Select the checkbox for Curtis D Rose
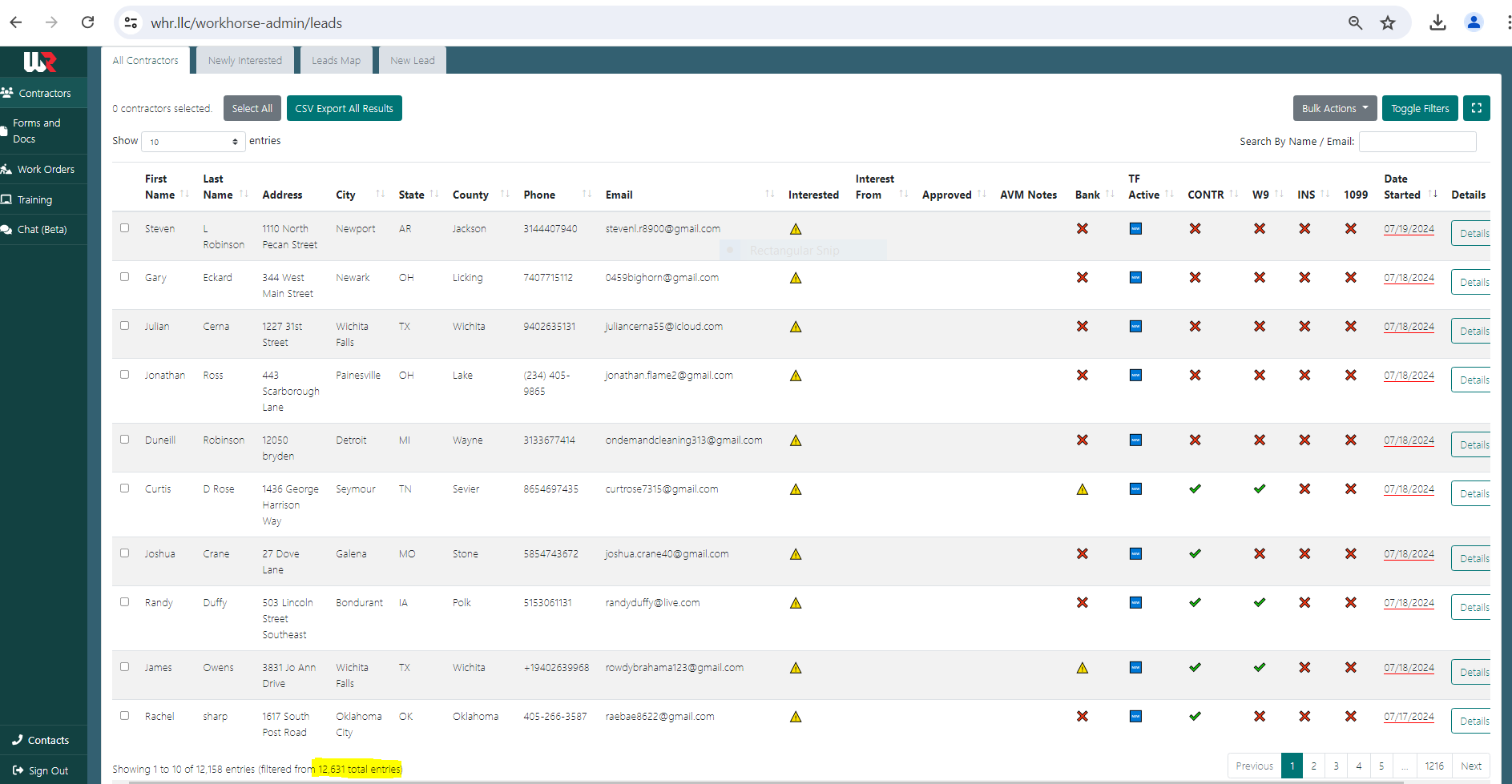 pos(124,488)
